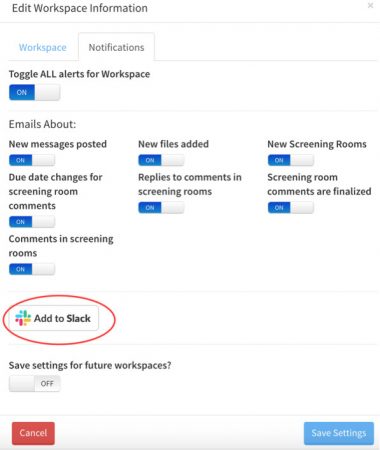The image size is (380, 450).
Task: Cancel editing workspace information
Action: (33, 433)
